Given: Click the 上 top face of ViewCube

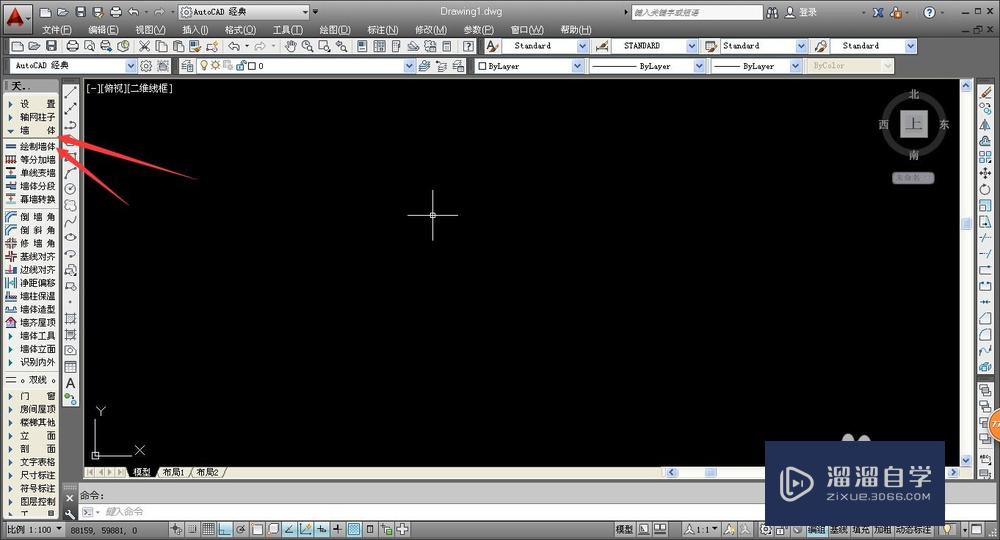Looking at the screenshot, I should 914,124.
